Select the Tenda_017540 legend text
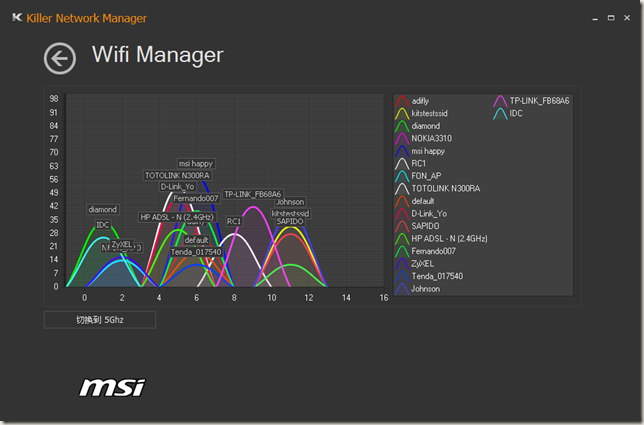 (x=437, y=276)
